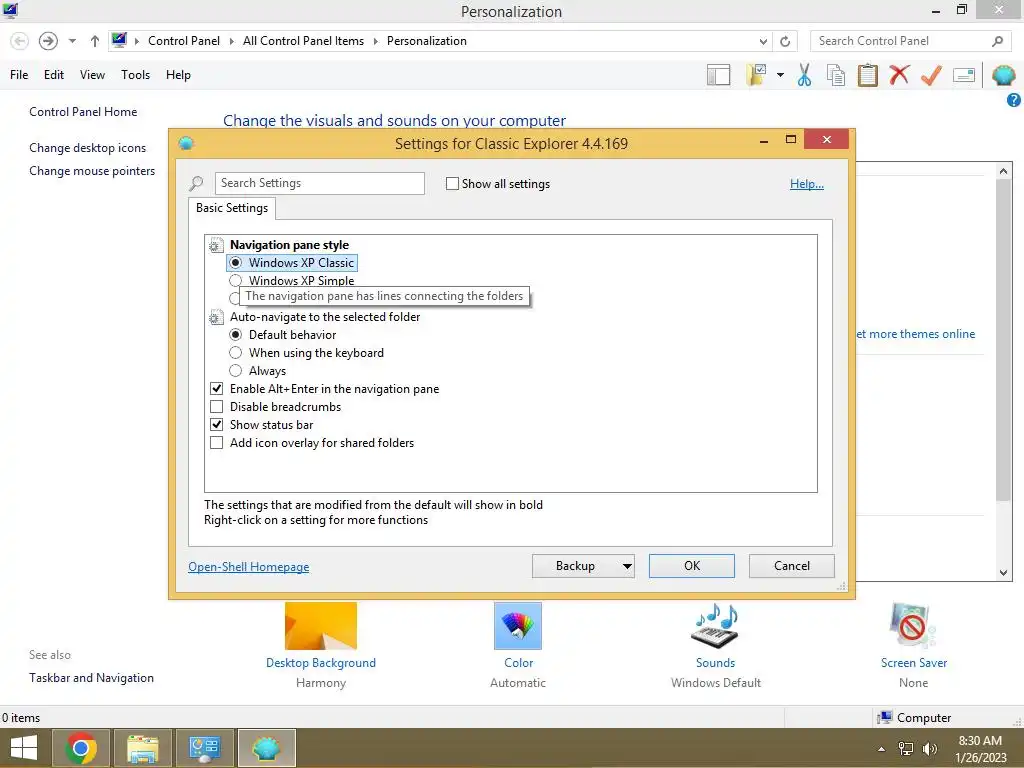Expand breadcrumb arrow after Control Panel
Image resolution: width=1024 pixels, height=768 pixels.
231,41
